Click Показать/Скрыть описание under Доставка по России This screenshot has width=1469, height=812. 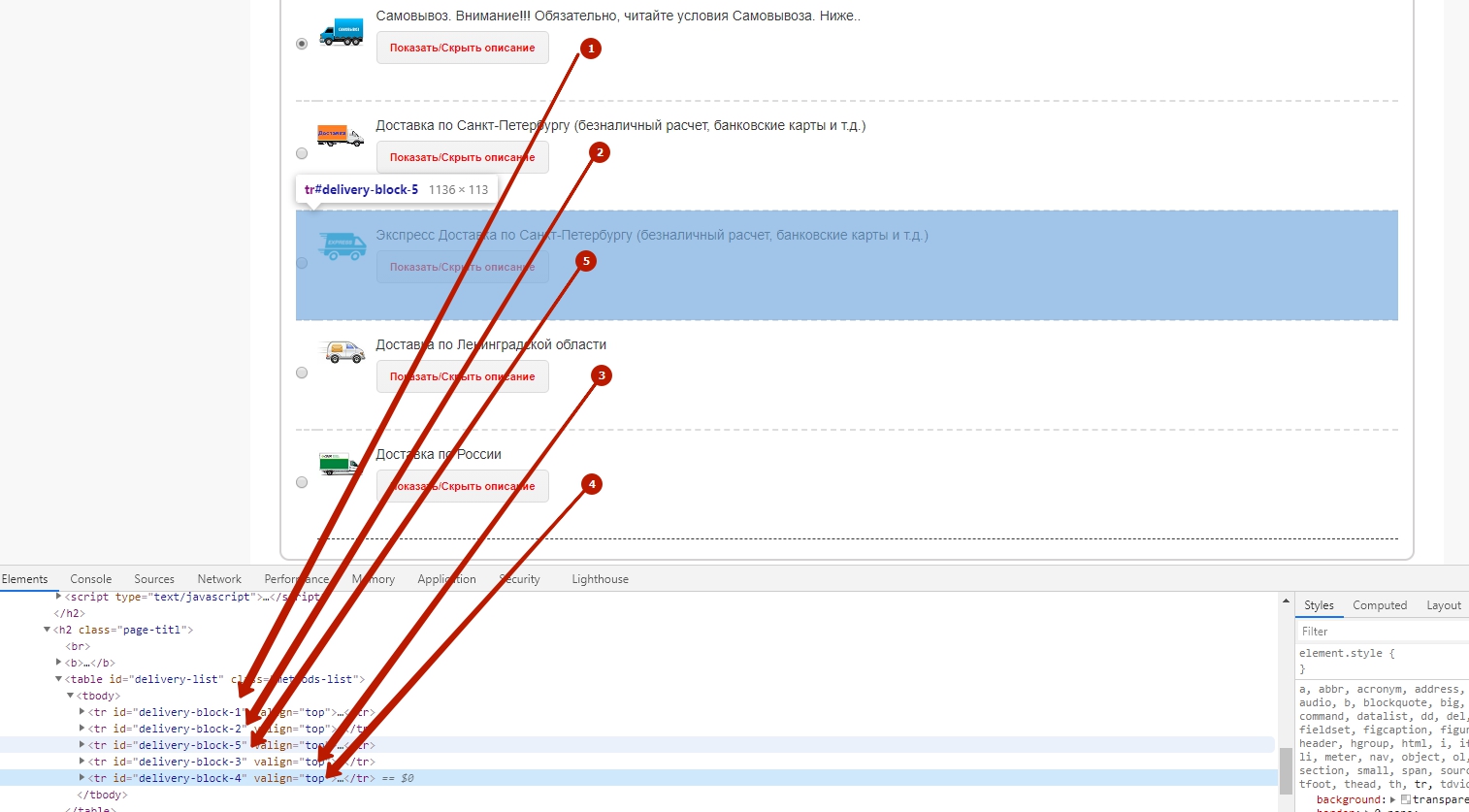click(x=462, y=486)
